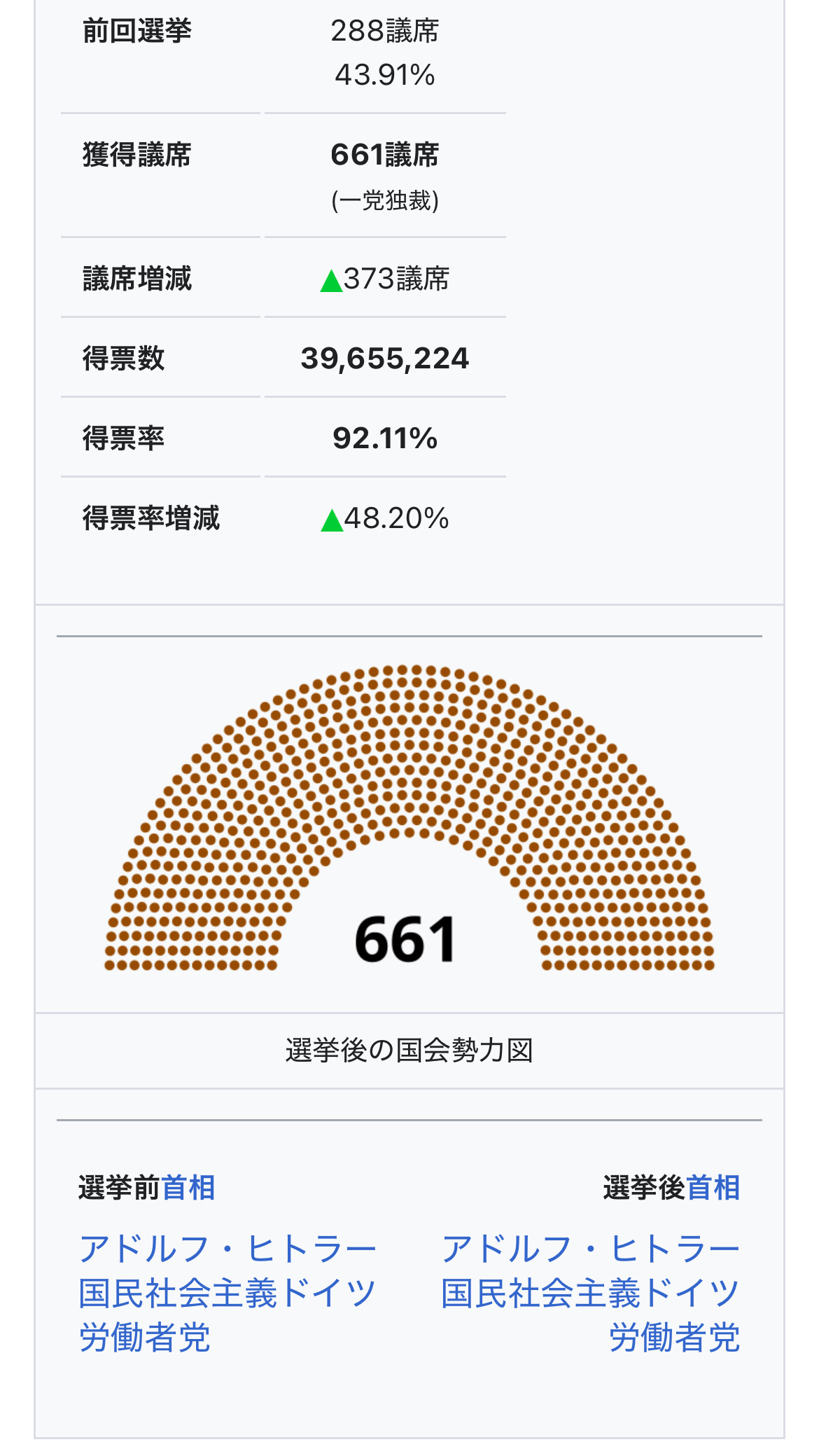Tap the (一党独裁) note
This screenshot has height=1456, width=819.
pyautogui.click(x=384, y=201)
